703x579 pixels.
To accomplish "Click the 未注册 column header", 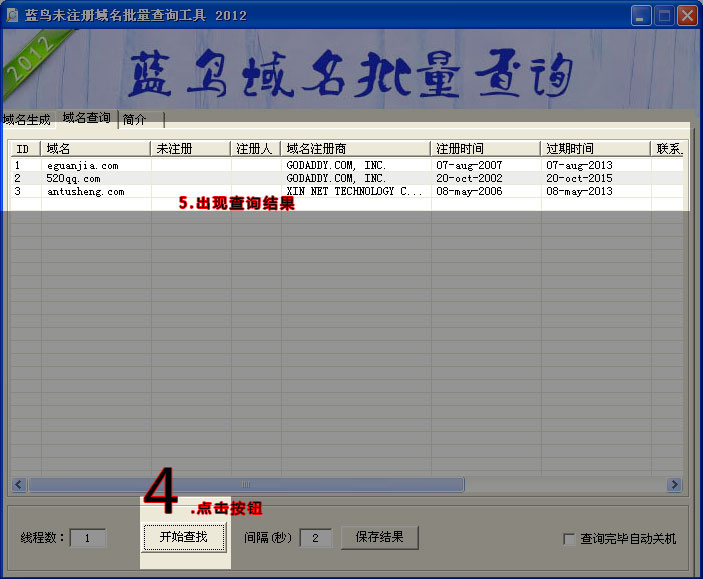I will click(190, 149).
